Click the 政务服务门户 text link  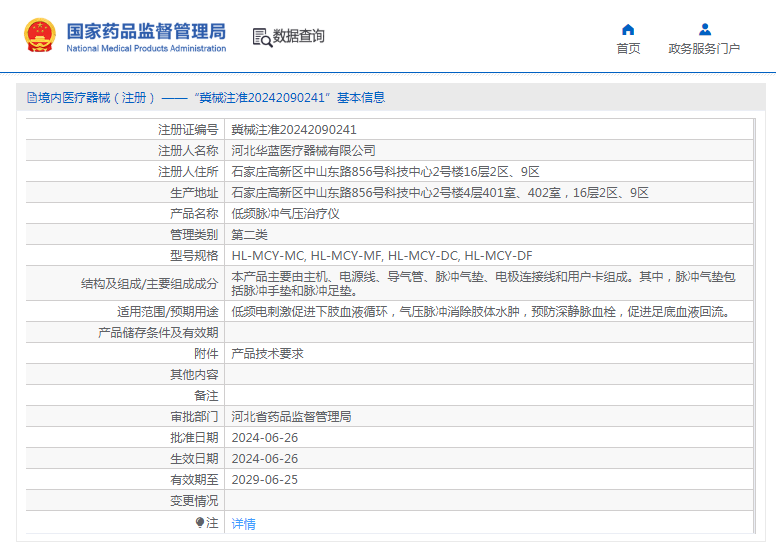click(x=704, y=49)
